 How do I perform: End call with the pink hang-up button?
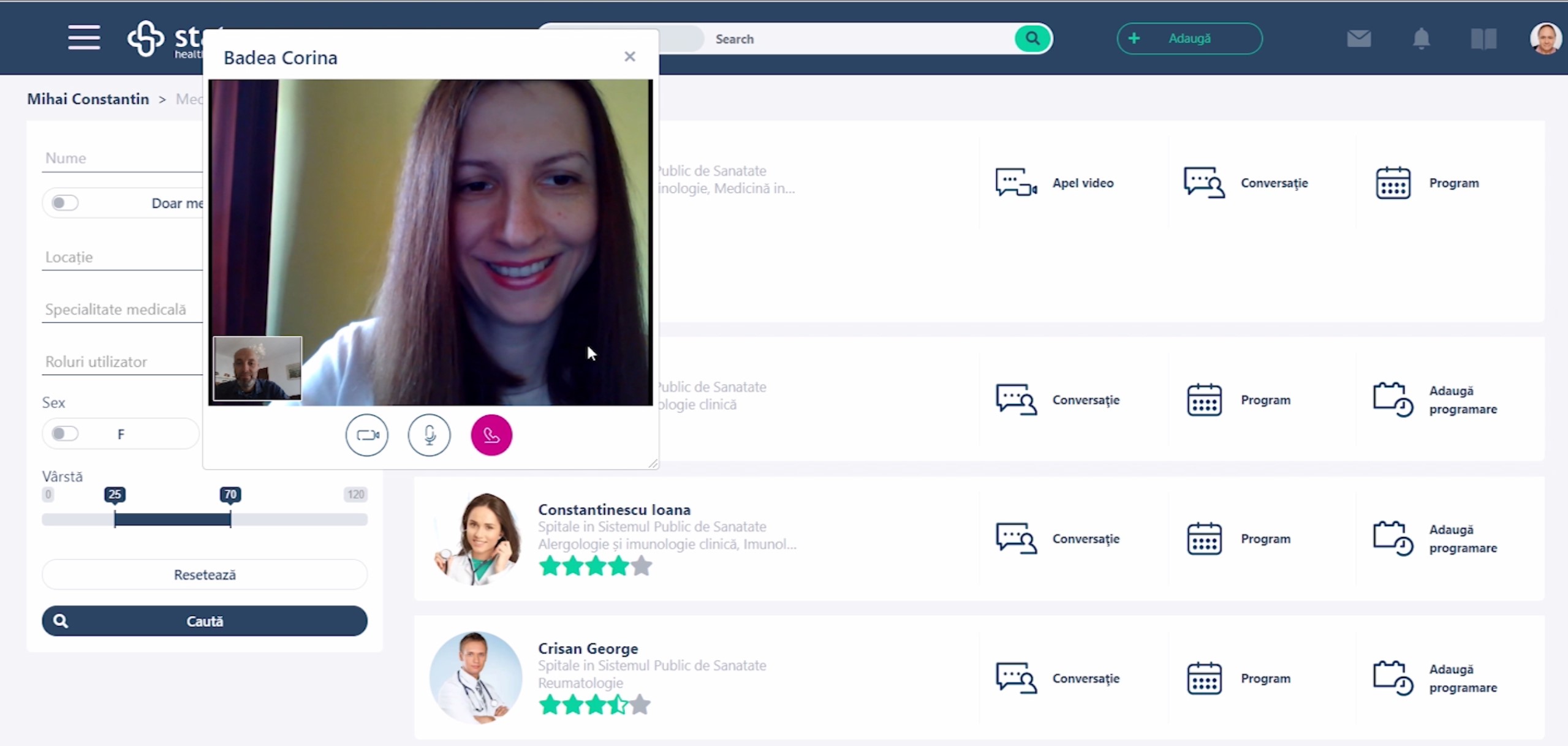491,435
